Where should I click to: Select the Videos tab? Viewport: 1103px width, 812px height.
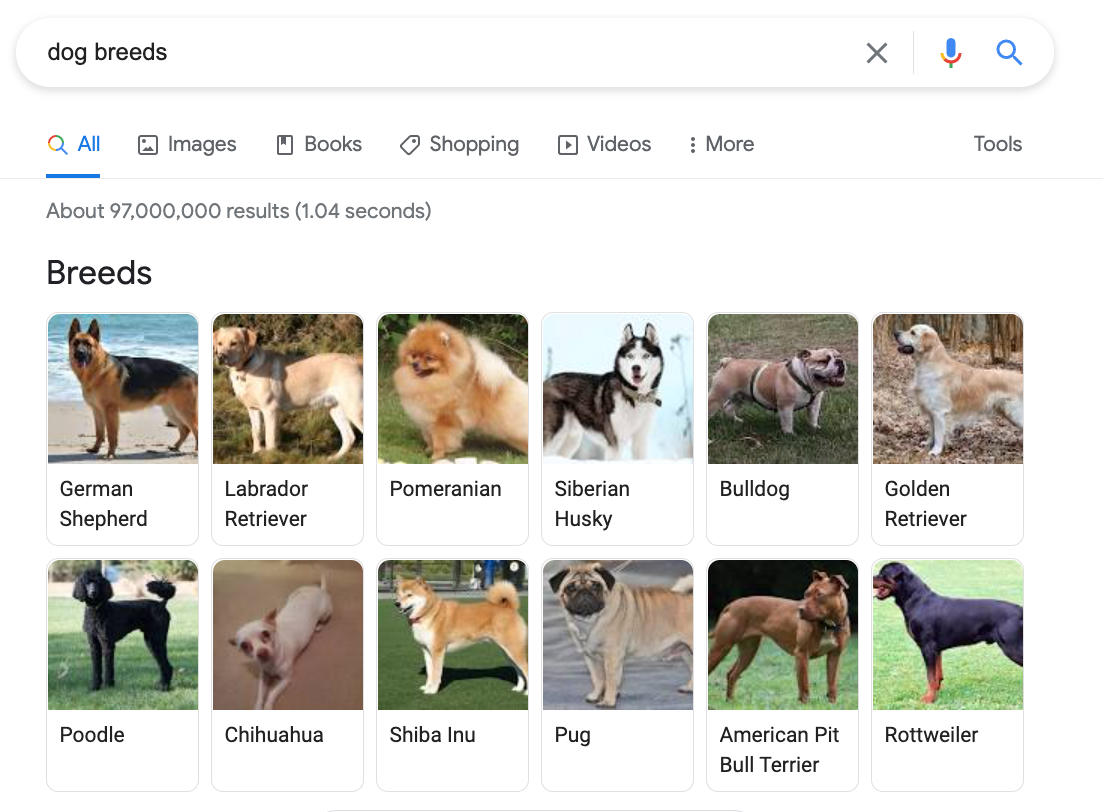604,144
